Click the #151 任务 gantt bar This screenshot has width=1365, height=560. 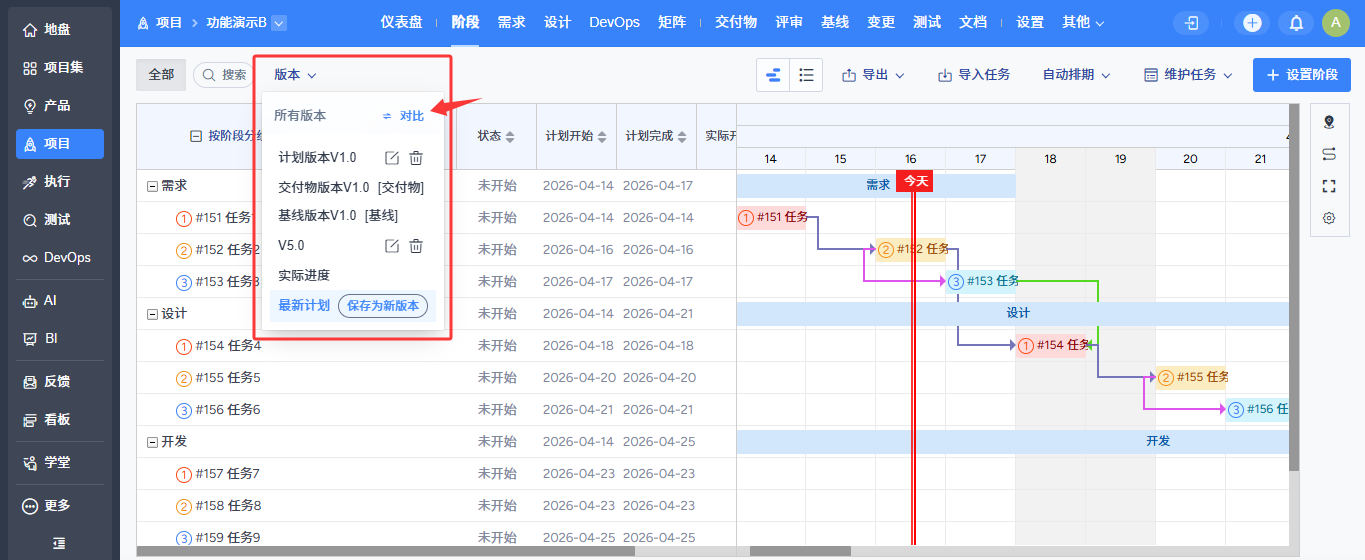[x=771, y=218]
